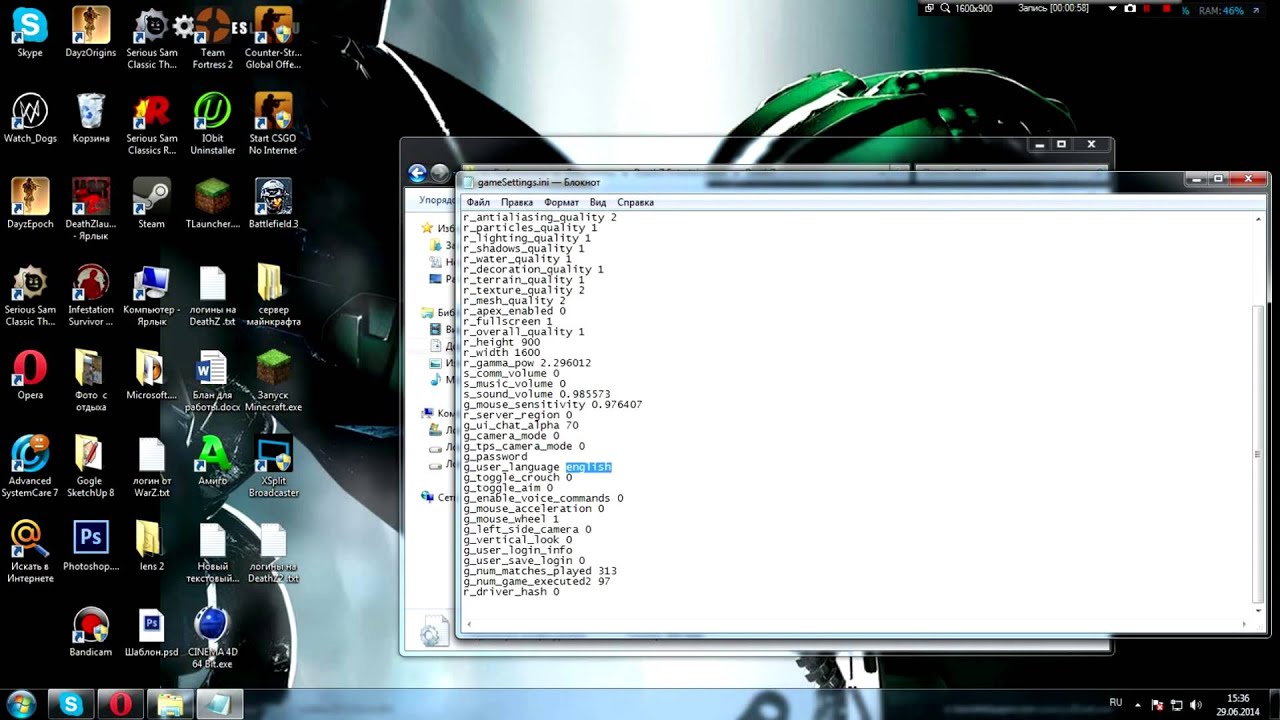Viewport: 1280px width, 720px height.
Task: Click the line r_fullscreen 1
Action: click(x=508, y=321)
